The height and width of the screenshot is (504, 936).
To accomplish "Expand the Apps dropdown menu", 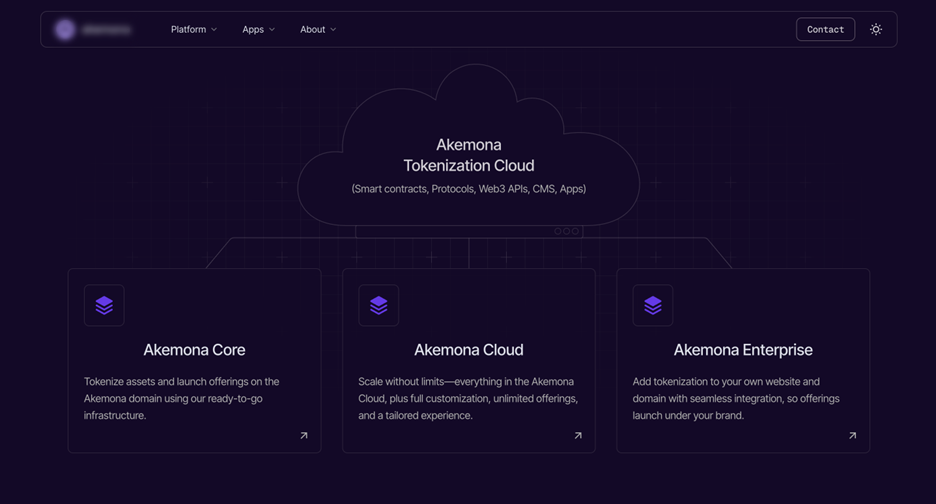I will click(258, 30).
